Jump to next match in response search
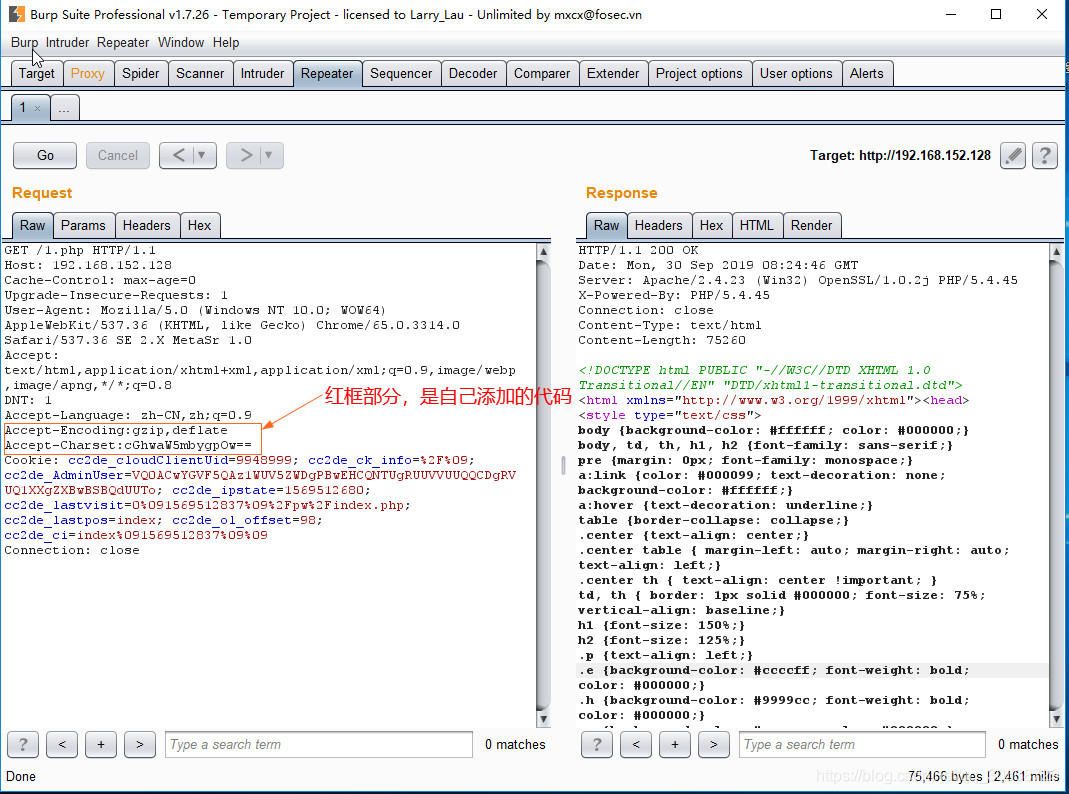1069x794 pixels. (714, 744)
